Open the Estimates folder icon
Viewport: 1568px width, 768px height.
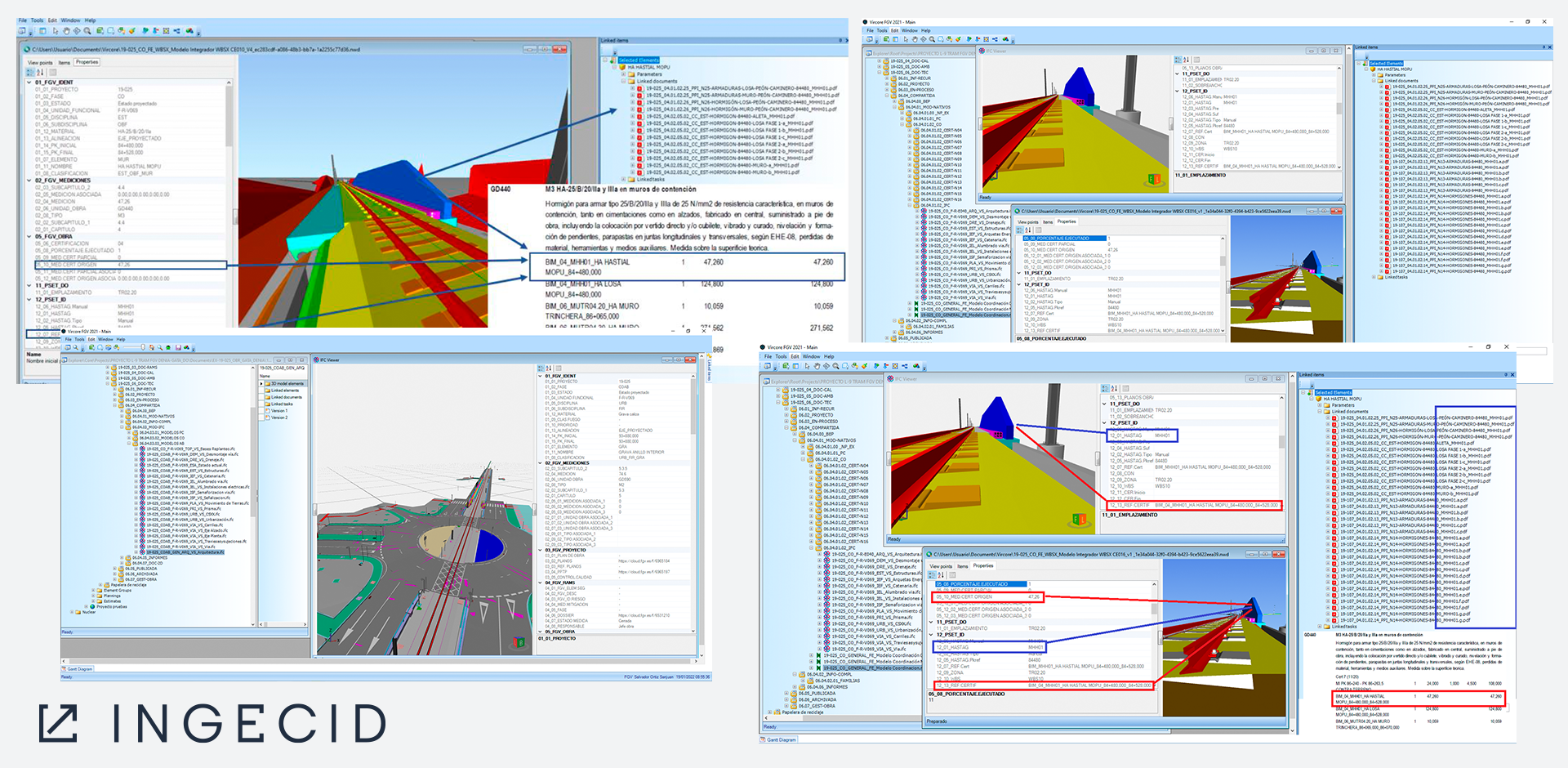pyautogui.click(x=99, y=601)
